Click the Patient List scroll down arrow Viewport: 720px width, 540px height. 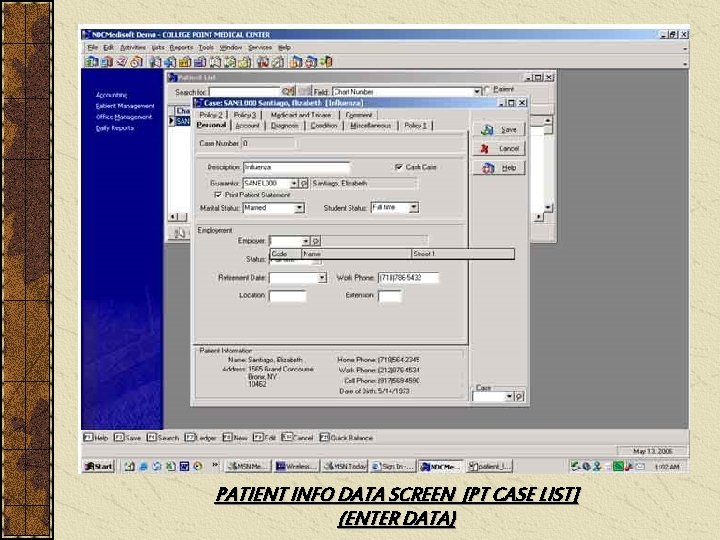tap(548, 208)
